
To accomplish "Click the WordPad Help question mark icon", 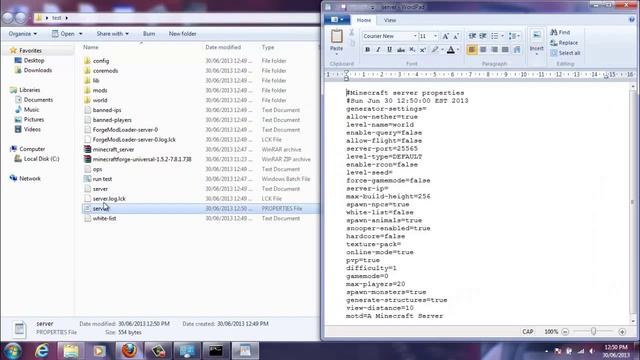I will [x=632, y=20].
